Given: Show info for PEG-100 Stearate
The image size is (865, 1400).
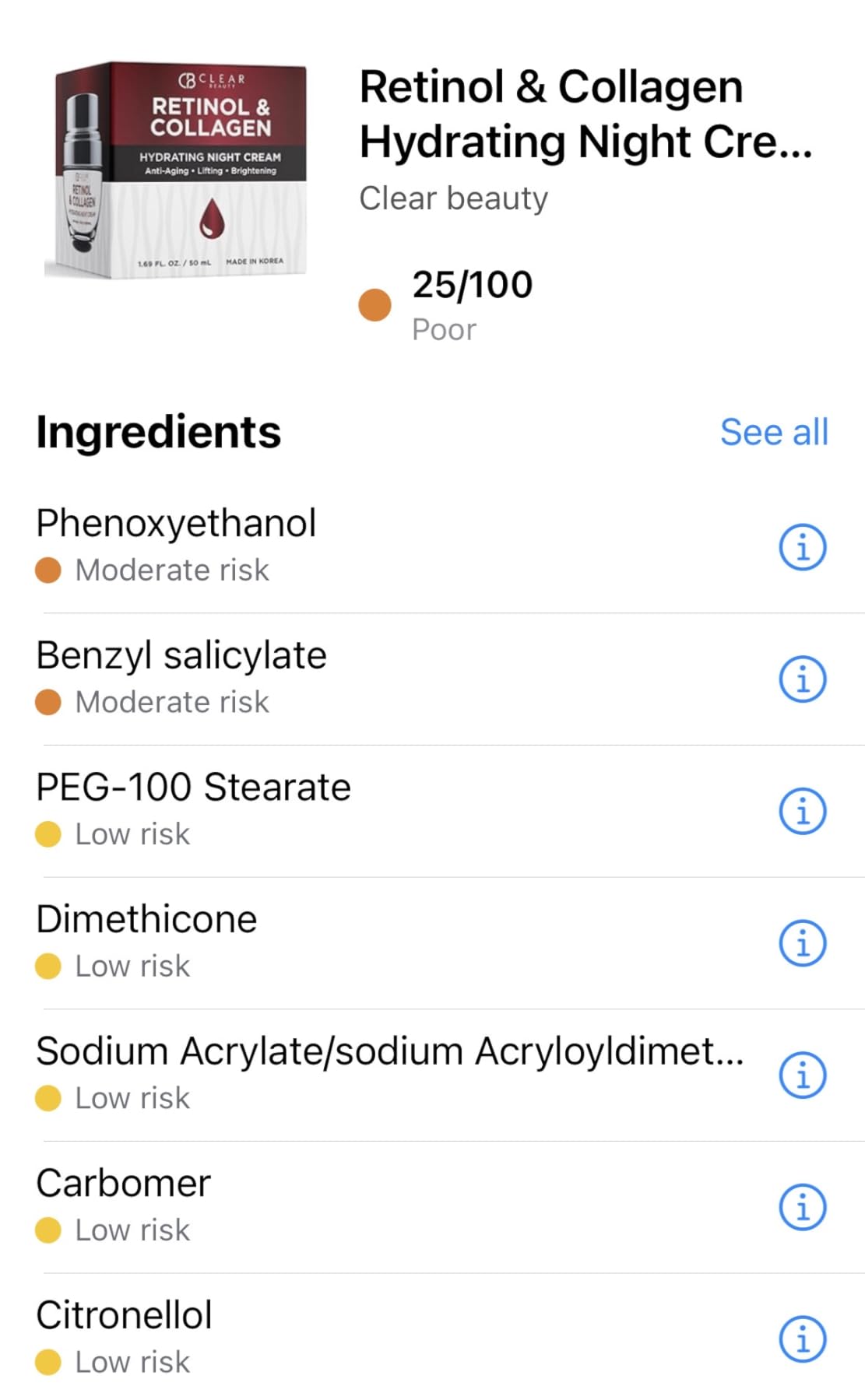Looking at the screenshot, I should [x=802, y=812].
